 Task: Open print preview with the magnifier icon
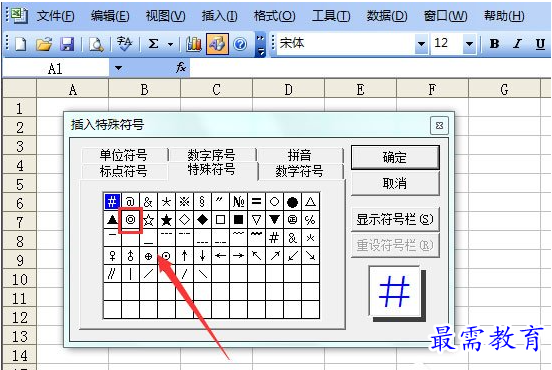(96, 44)
